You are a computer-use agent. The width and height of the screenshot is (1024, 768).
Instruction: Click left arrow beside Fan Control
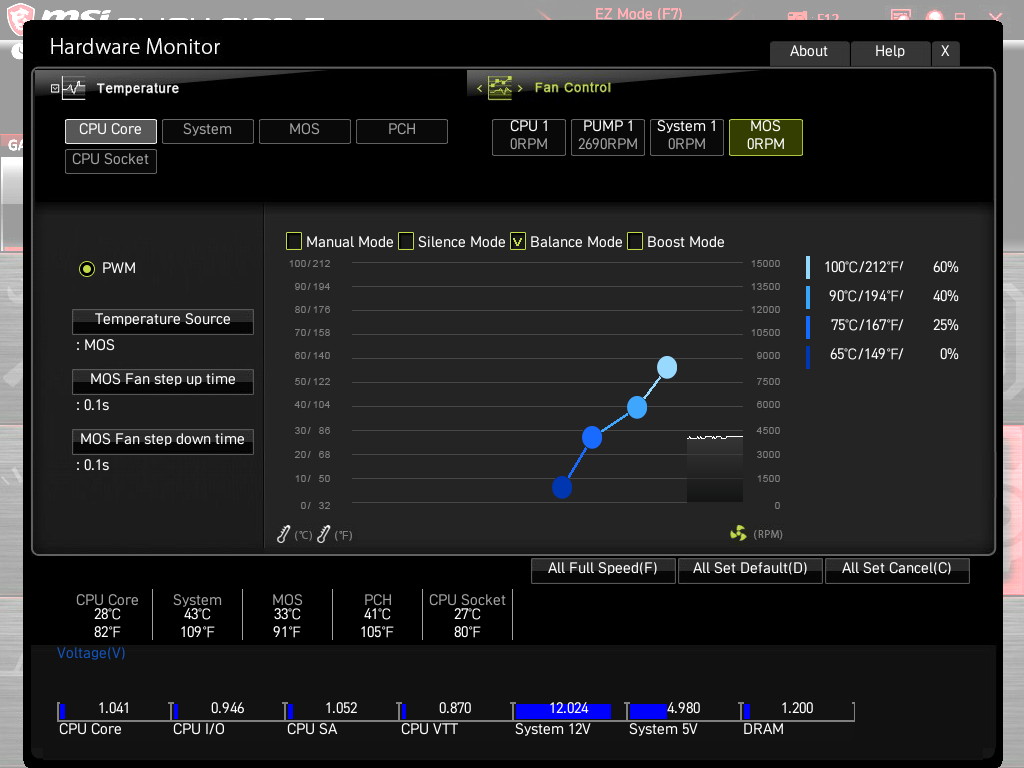[479, 88]
